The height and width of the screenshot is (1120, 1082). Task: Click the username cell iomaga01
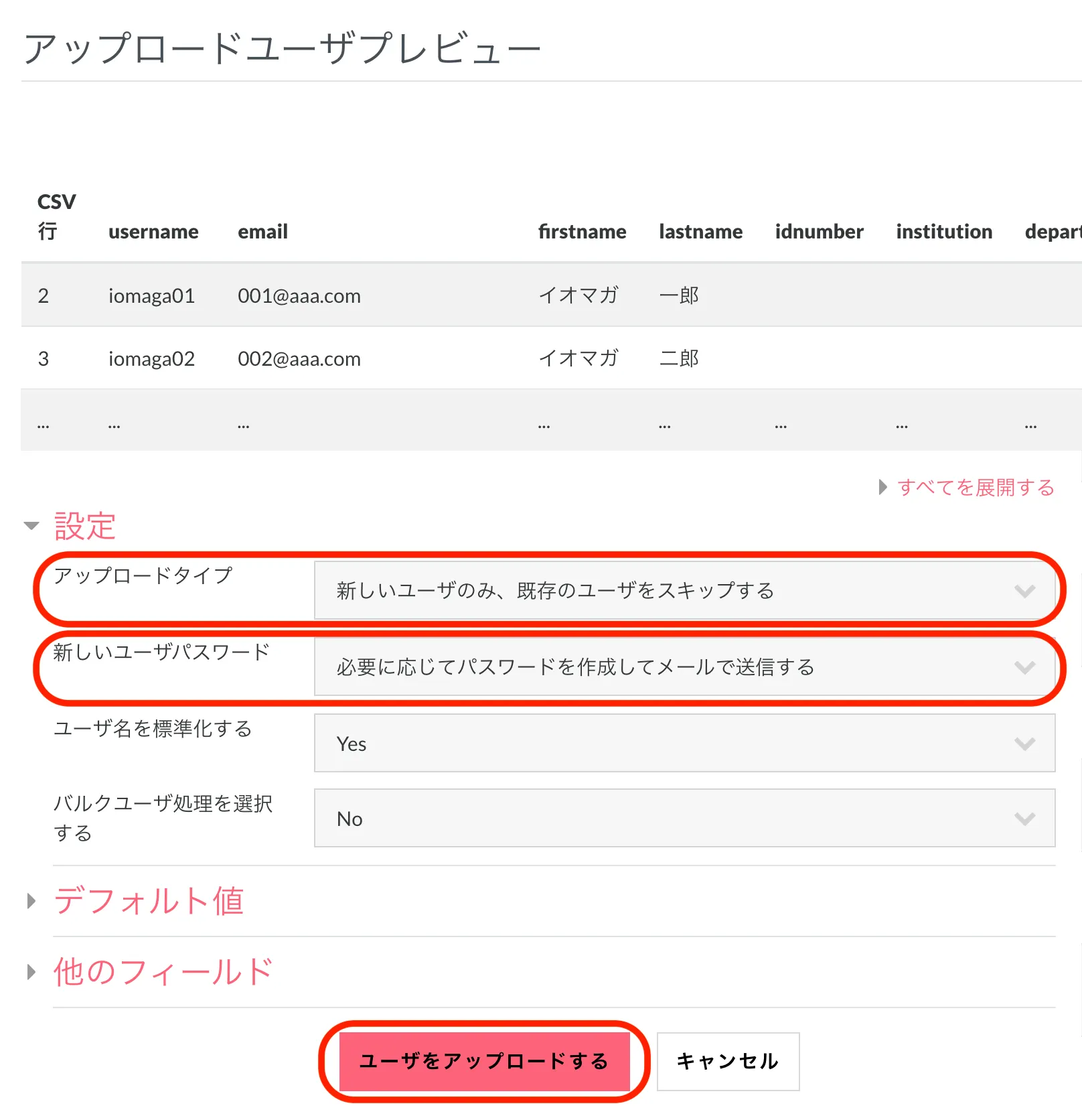pyautogui.click(x=151, y=295)
